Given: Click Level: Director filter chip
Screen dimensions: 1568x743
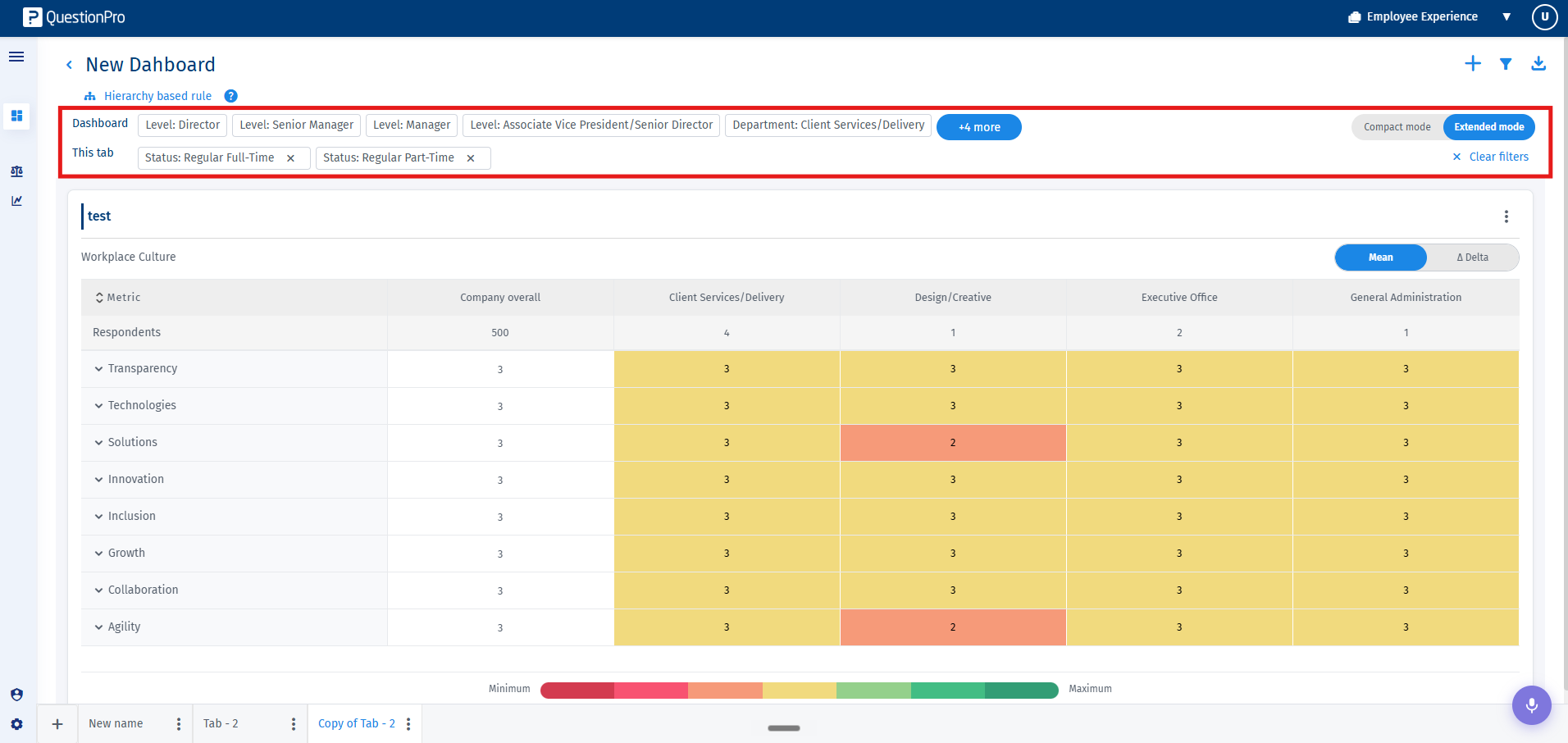Looking at the screenshot, I should 183,125.
